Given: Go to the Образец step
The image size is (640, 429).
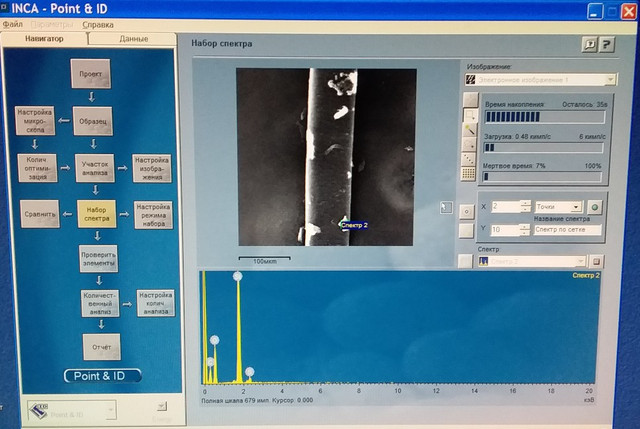Looking at the screenshot, I should point(93,121).
